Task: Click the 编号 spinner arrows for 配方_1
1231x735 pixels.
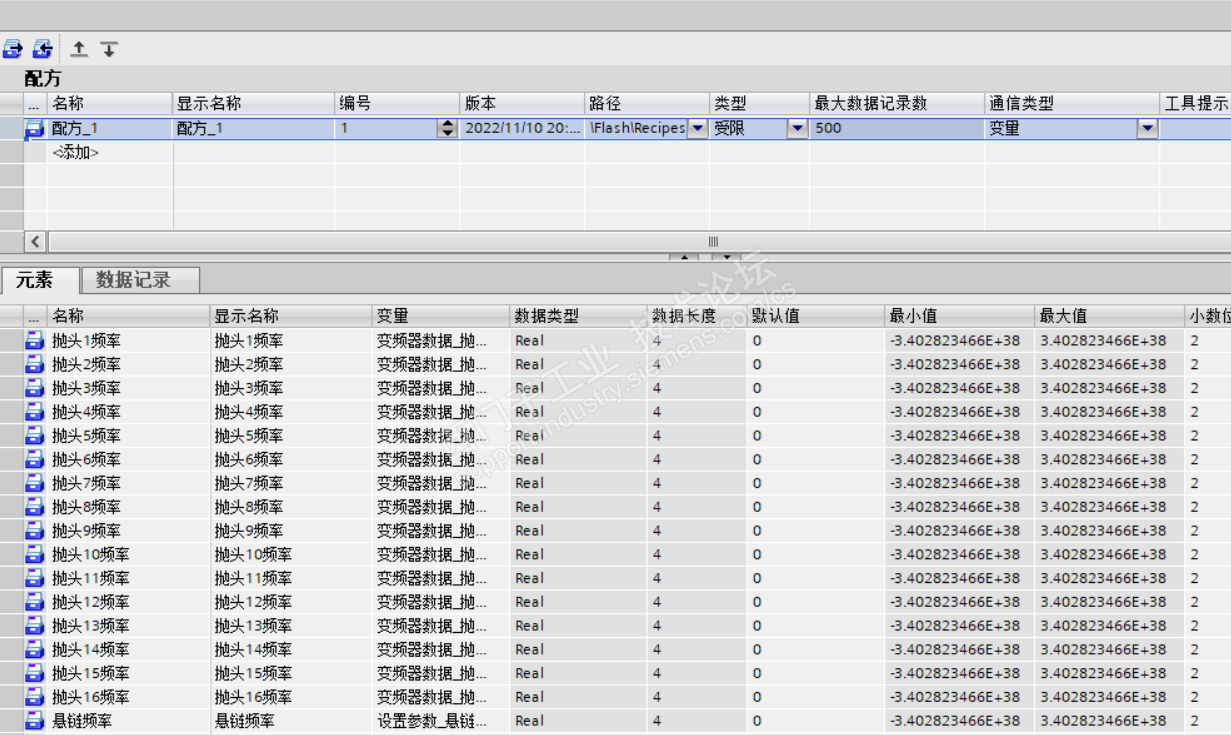Action: (447, 128)
